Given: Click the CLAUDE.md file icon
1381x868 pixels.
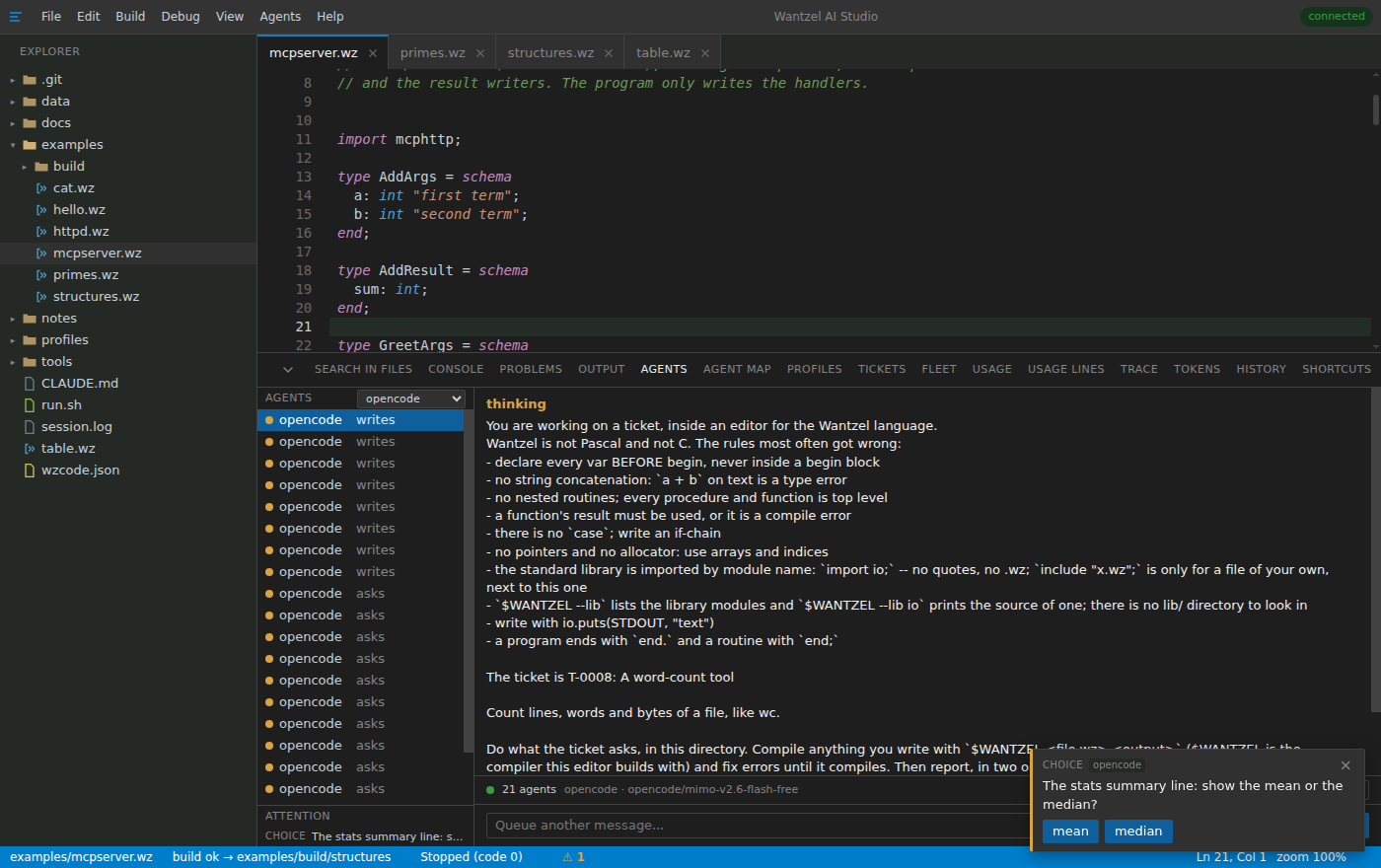Looking at the screenshot, I should click(30, 384).
